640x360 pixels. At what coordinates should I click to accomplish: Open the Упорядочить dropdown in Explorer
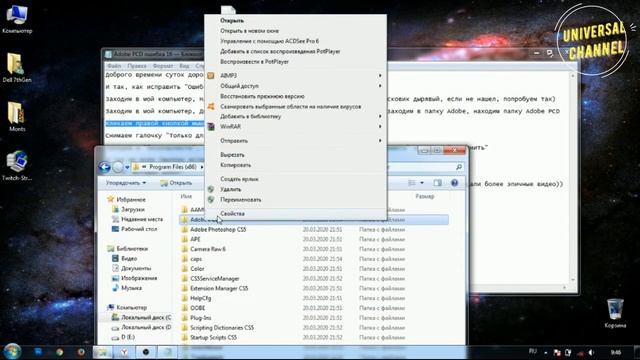126,183
